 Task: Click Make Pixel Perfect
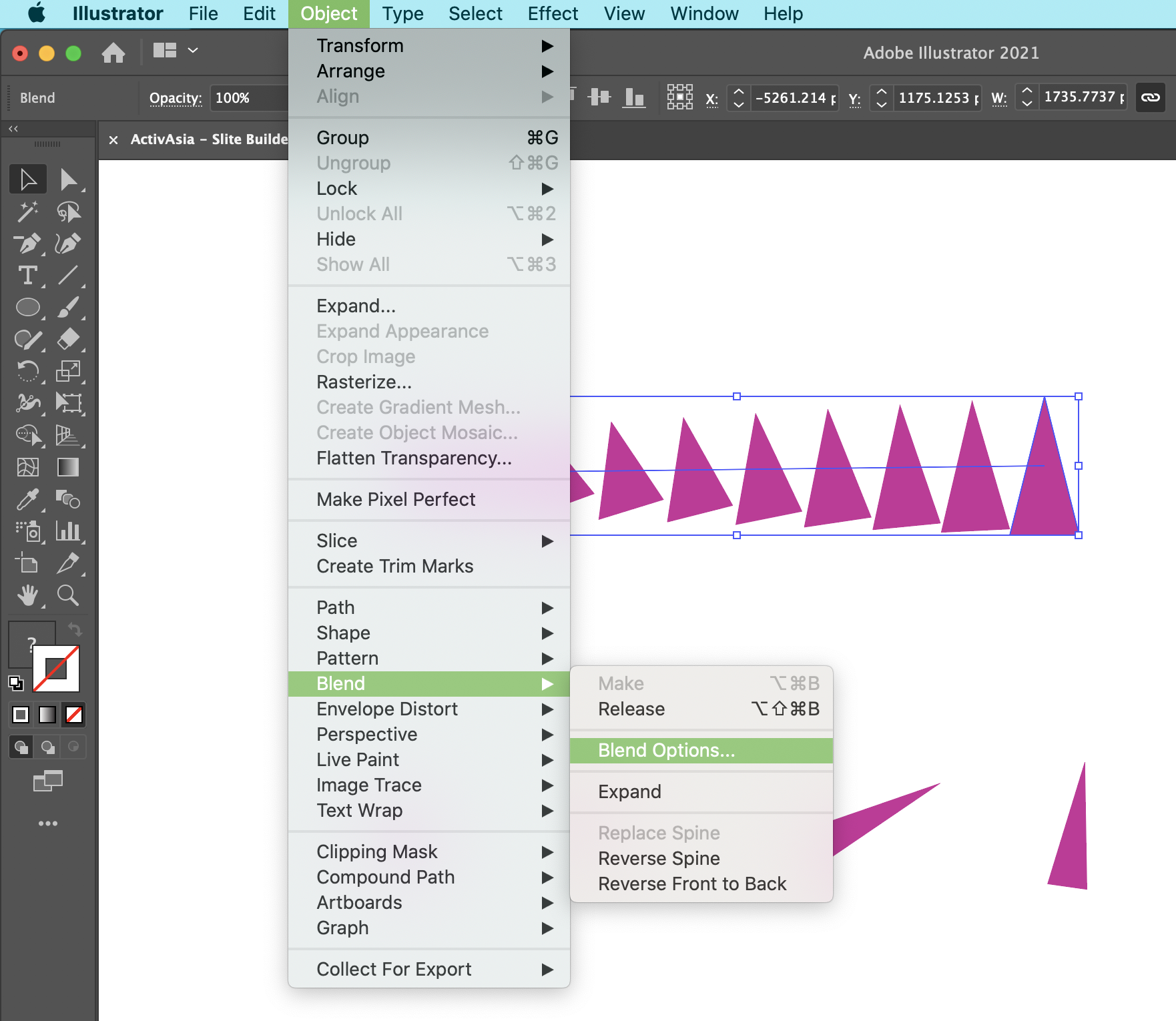tap(396, 499)
